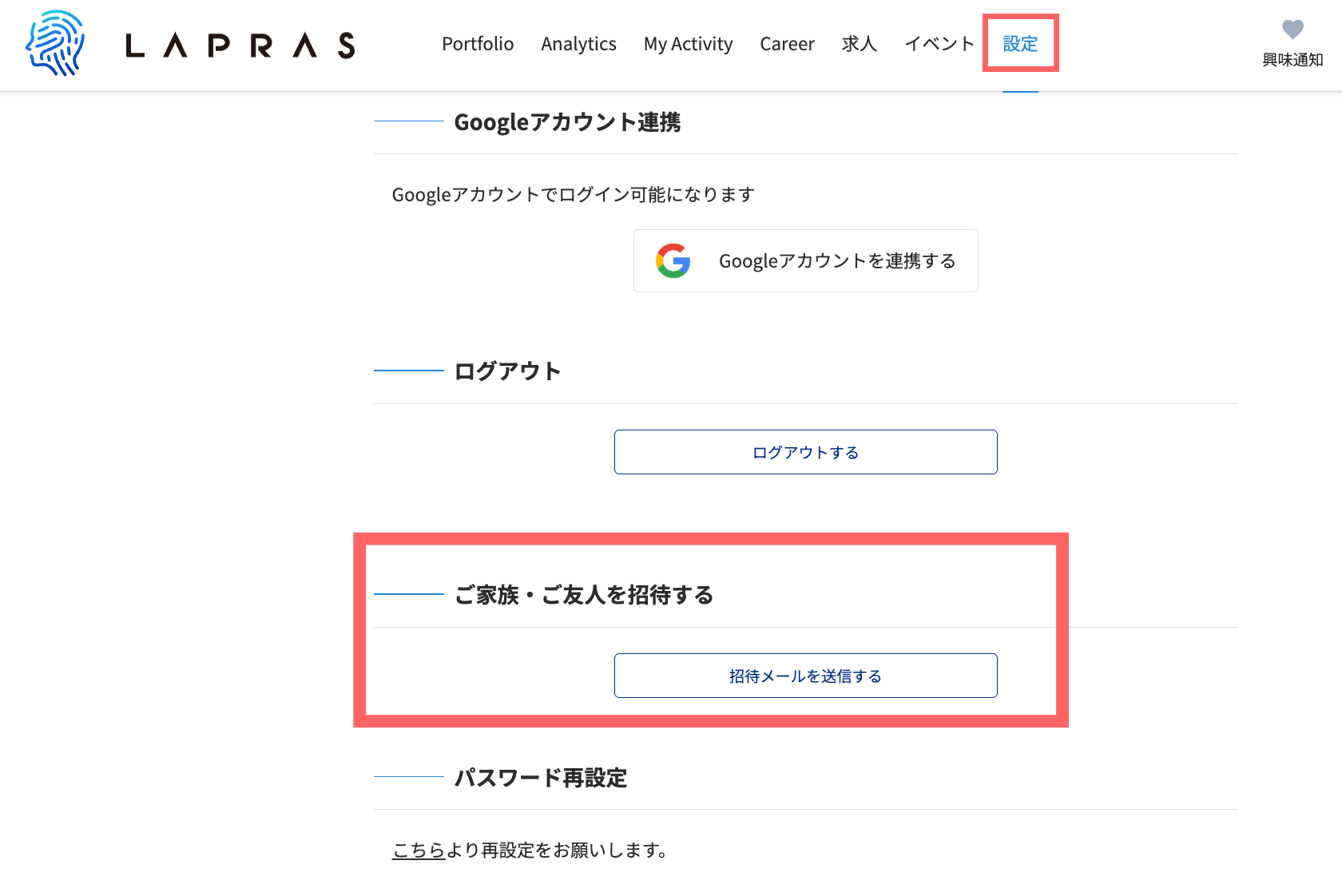This screenshot has width=1342, height=896.
Task: Click the Google G logo icon
Action: click(x=673, y=261)
